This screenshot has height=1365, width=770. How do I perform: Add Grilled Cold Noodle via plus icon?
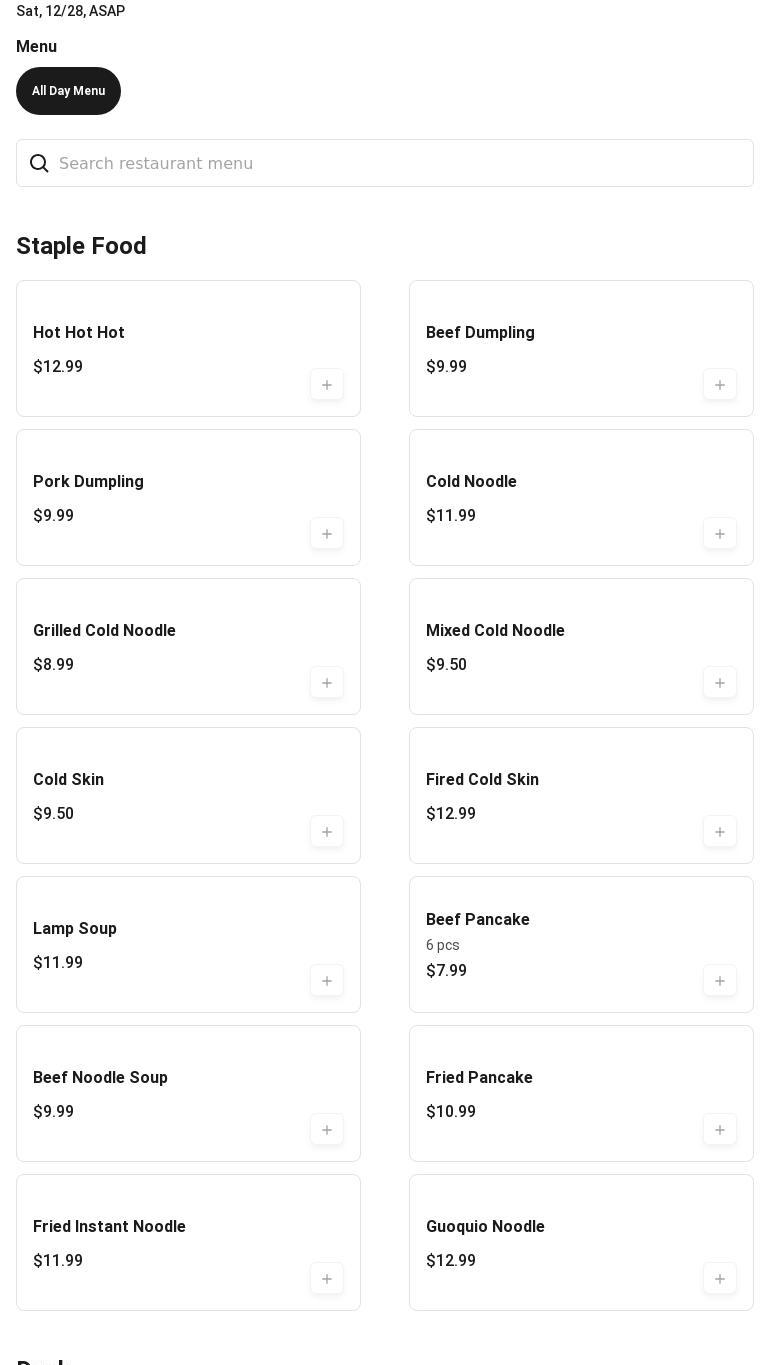click(x=326, y=683)
